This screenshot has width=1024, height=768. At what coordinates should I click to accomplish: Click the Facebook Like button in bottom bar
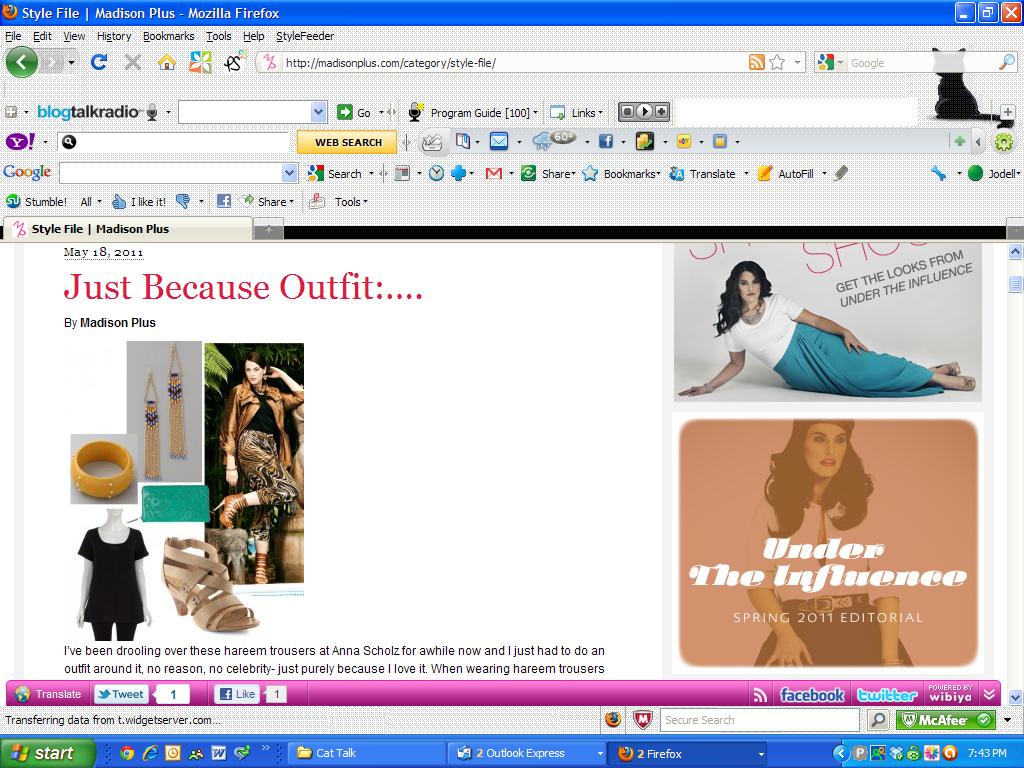click(x=237, y=694)
